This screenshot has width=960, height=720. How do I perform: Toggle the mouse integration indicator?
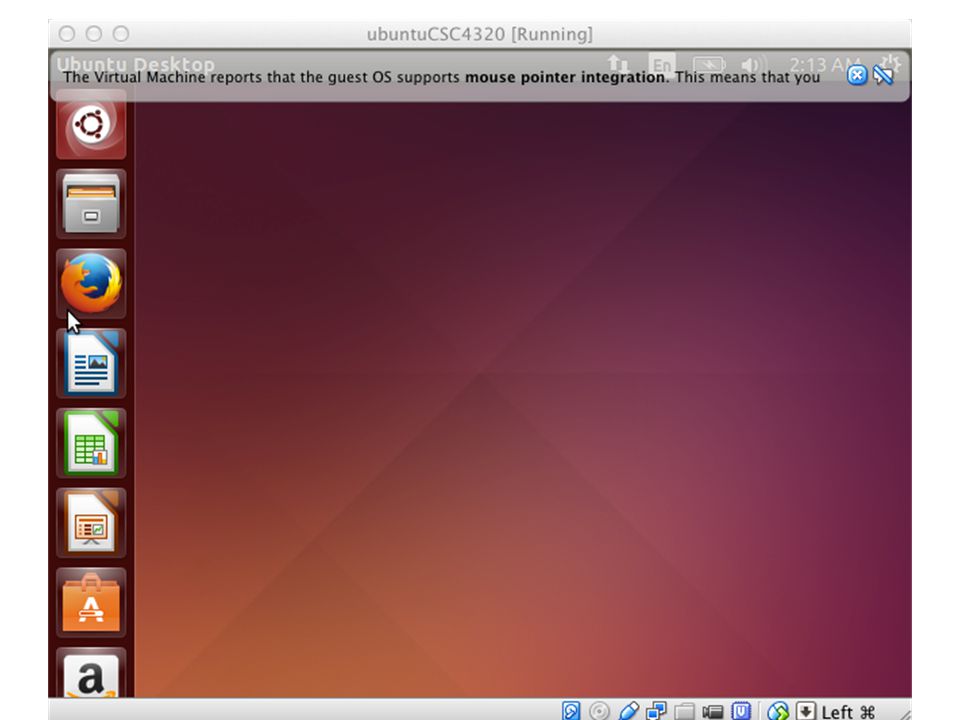tap(778, 711)
